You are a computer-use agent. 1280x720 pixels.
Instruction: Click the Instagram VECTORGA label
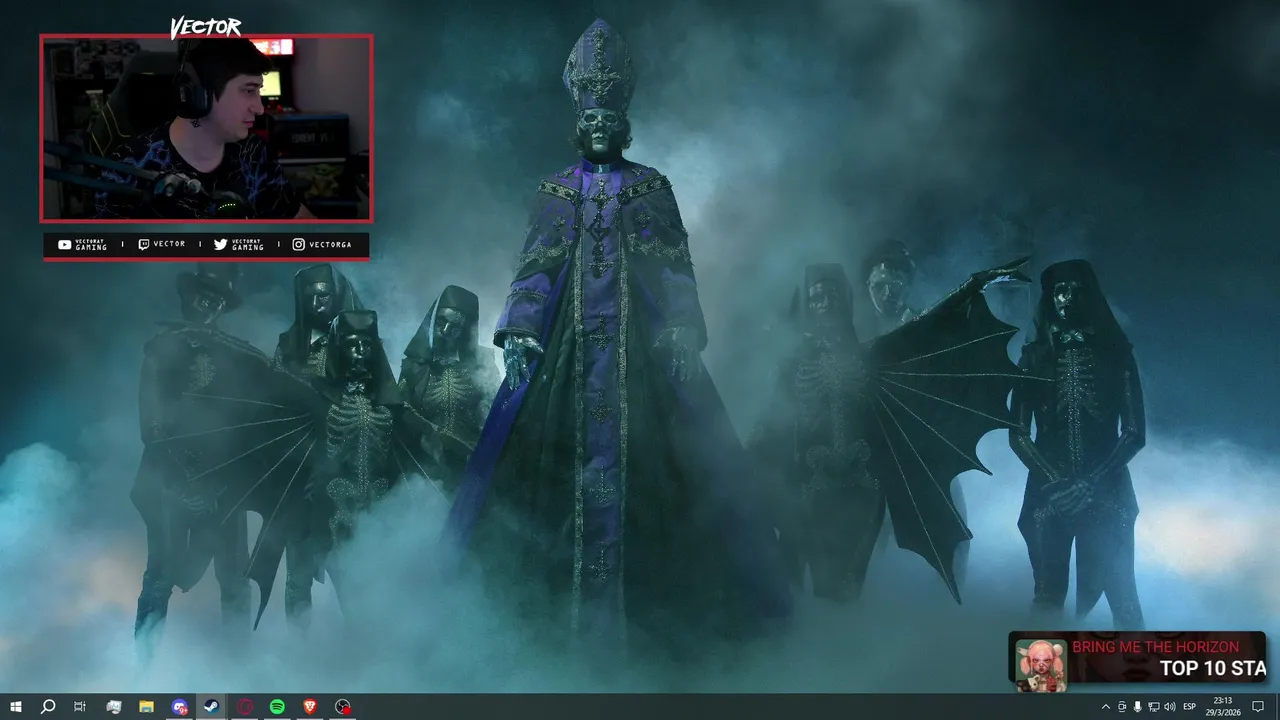(x=322, y=245)
